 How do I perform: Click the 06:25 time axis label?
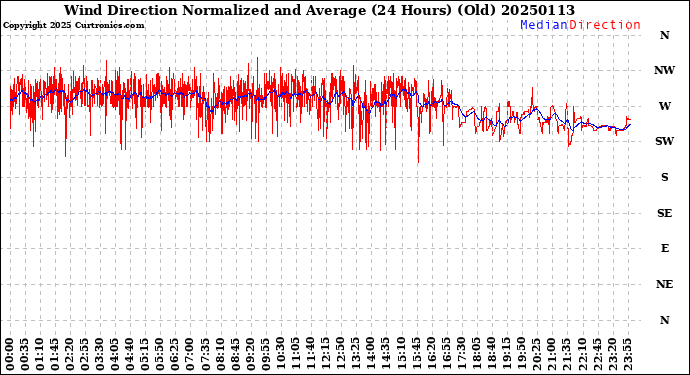pyautogui.click(x=175, y=354)
